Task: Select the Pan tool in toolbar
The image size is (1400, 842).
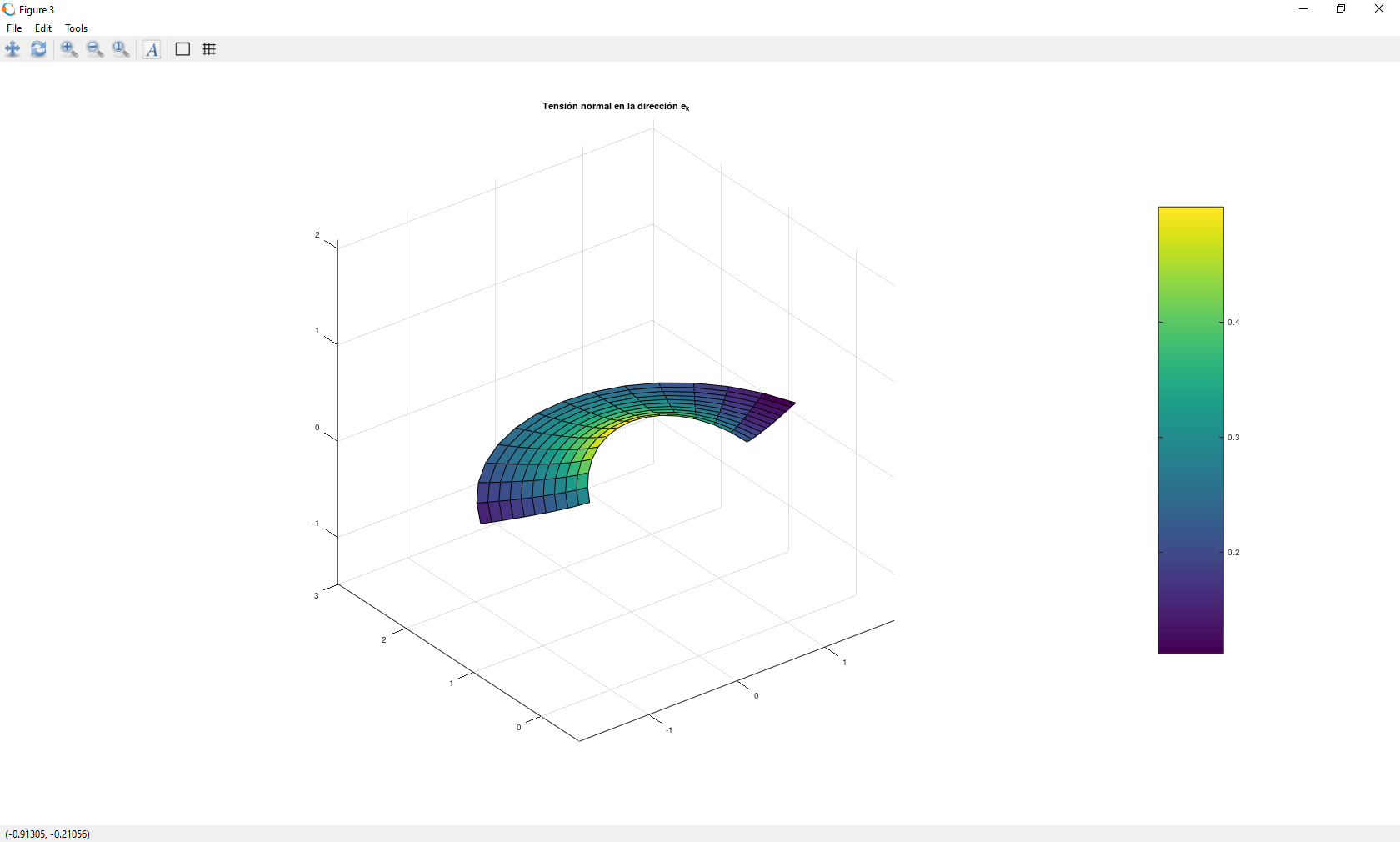Action: (12, 49)
